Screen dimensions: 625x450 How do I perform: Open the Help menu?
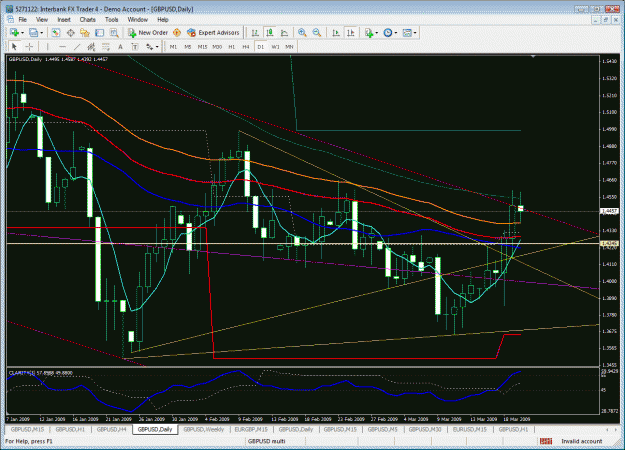[163, 20]
